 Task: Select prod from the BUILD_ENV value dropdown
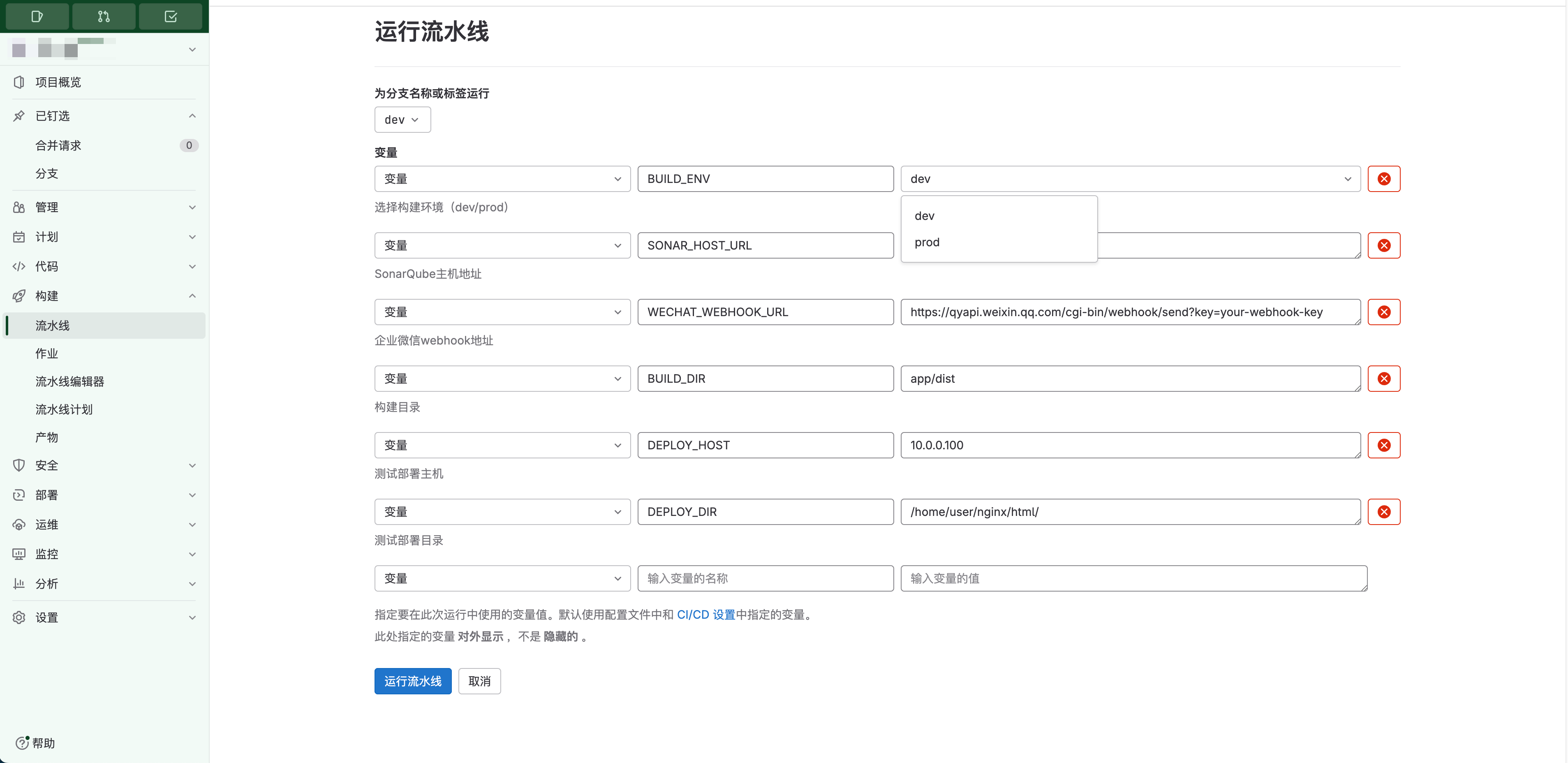tap(926, 242)
